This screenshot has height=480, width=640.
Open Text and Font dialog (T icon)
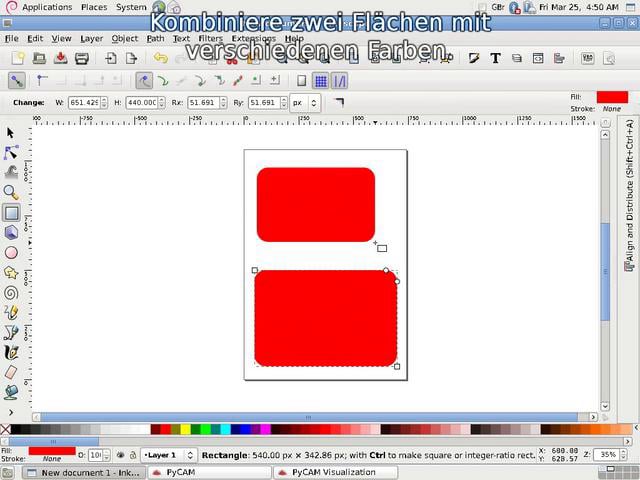(496, 58)
